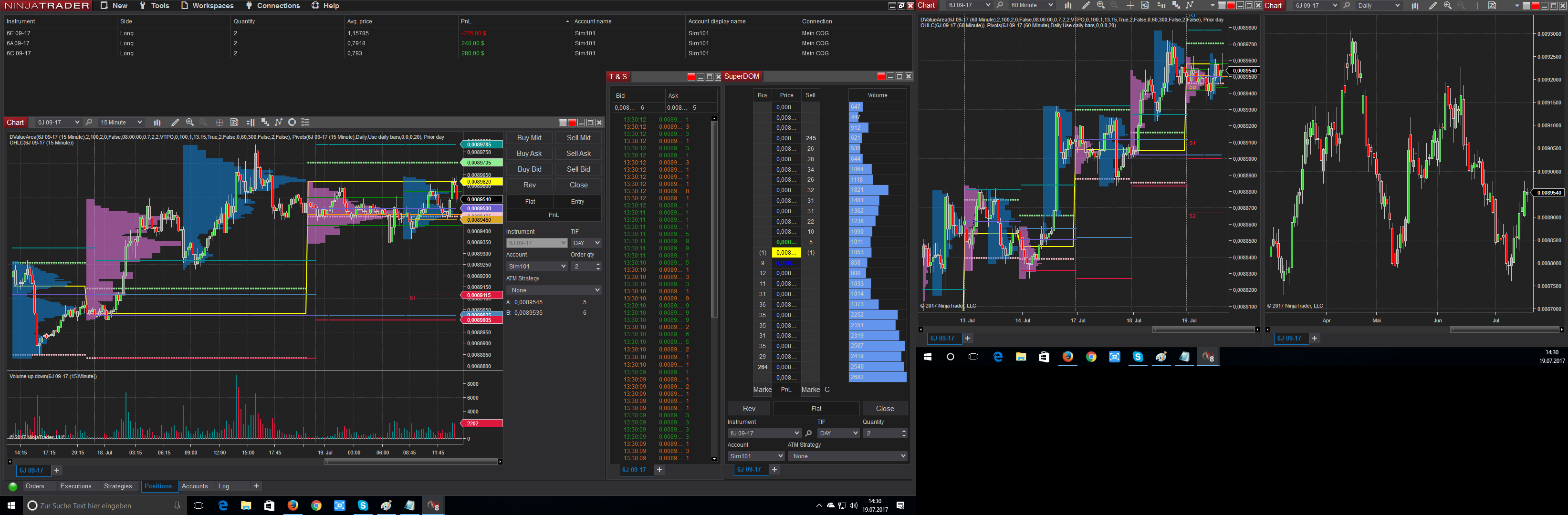This screenshot has width=1568, height=515.
Task: Open Chart Trader ATM Strategy dropdown
Action: (554, 290)
